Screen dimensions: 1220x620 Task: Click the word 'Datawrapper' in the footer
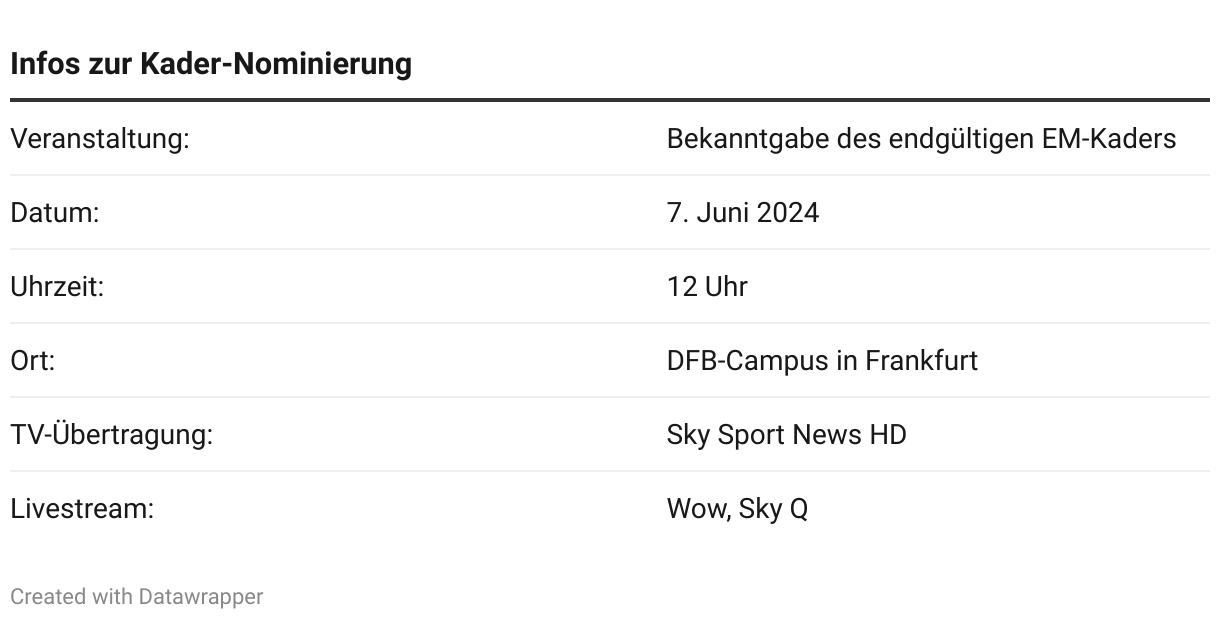[201, 597]
